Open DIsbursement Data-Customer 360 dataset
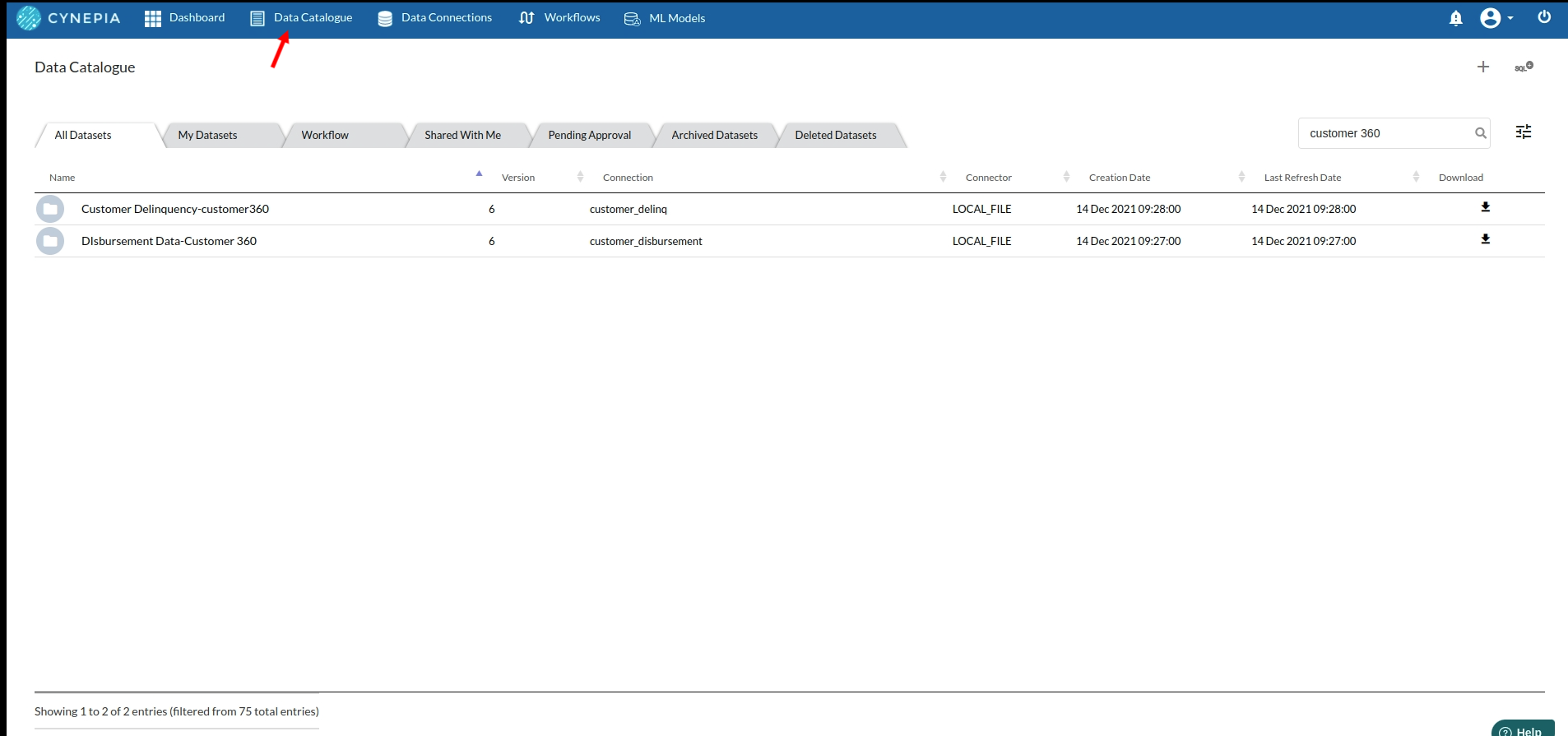The width and height of the screenshot is (1568, 736). [169, 241]
